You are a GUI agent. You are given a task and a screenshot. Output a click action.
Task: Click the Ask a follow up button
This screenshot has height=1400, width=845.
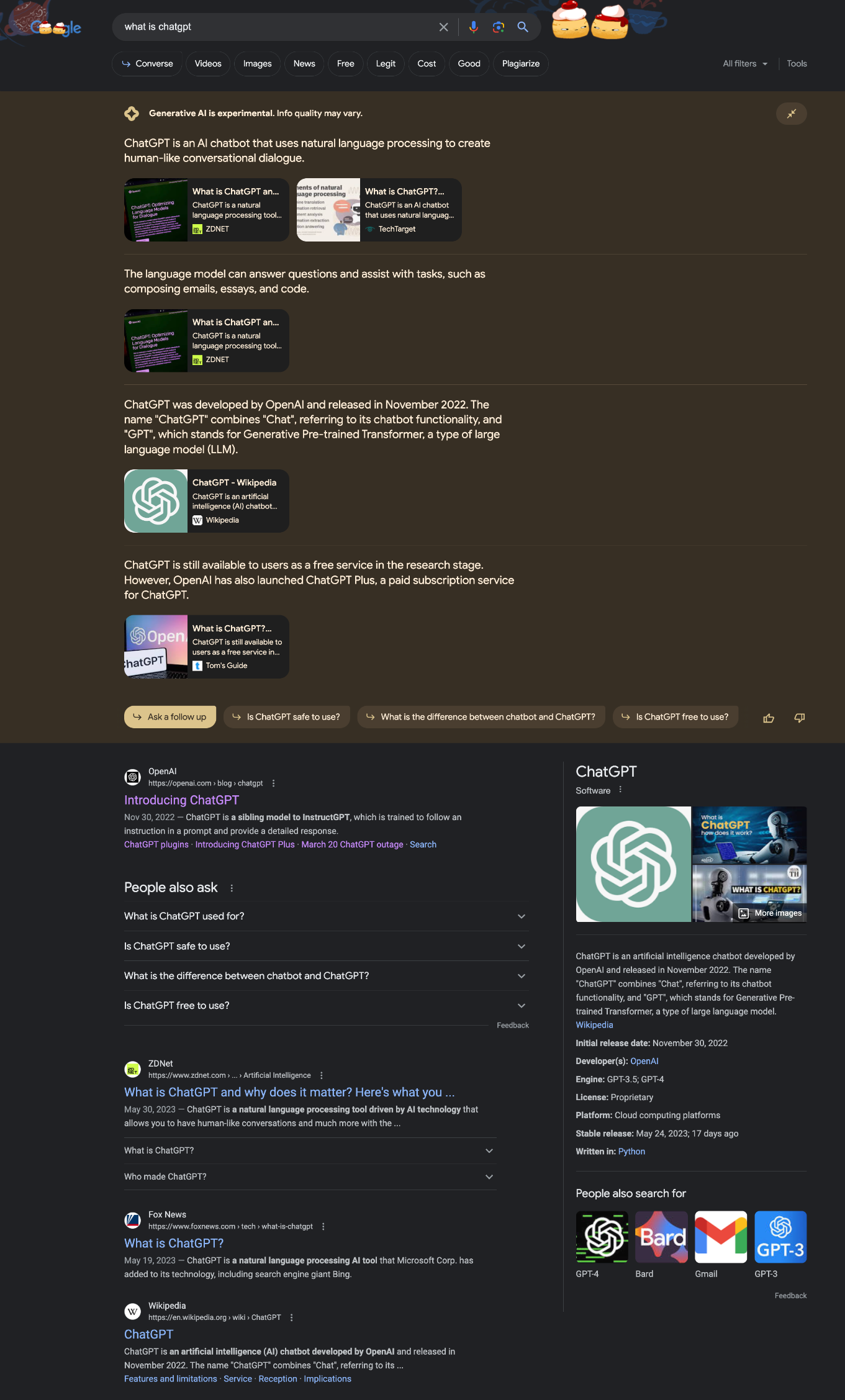coord(170,717)
